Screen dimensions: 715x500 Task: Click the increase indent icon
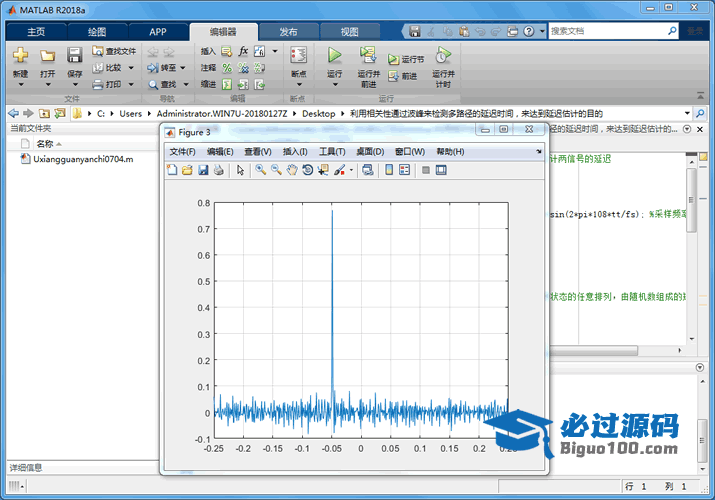(244, 84)
